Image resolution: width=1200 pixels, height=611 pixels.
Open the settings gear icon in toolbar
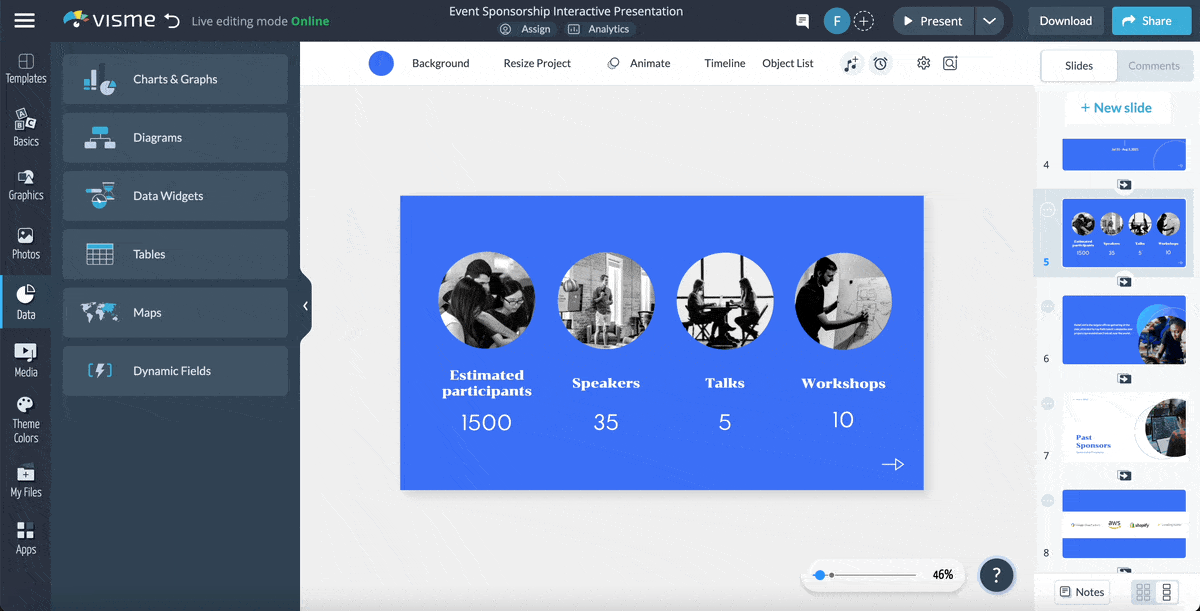(923, 63)
